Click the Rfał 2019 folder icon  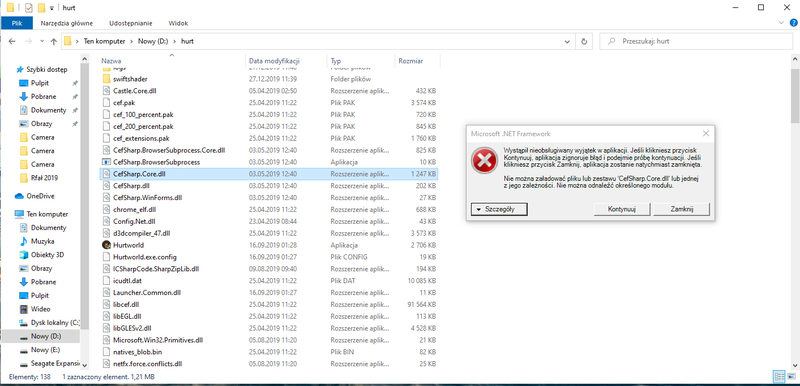[23, 178]
